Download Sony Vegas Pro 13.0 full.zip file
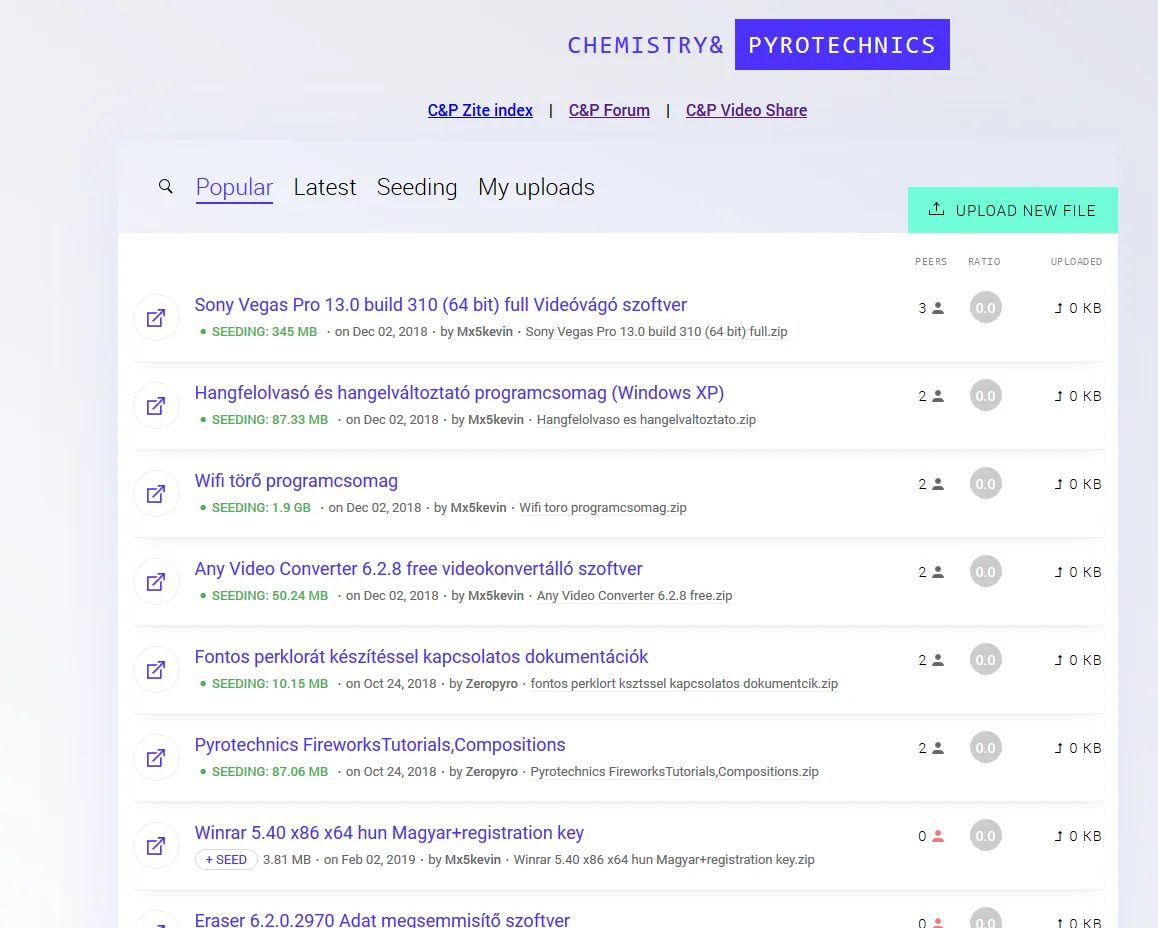The image size is (1158, 928). (x=656, y=331)
